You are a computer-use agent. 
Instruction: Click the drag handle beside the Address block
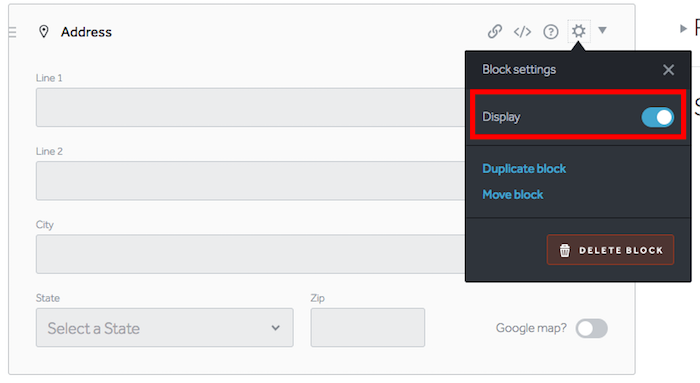coord(12,32)
